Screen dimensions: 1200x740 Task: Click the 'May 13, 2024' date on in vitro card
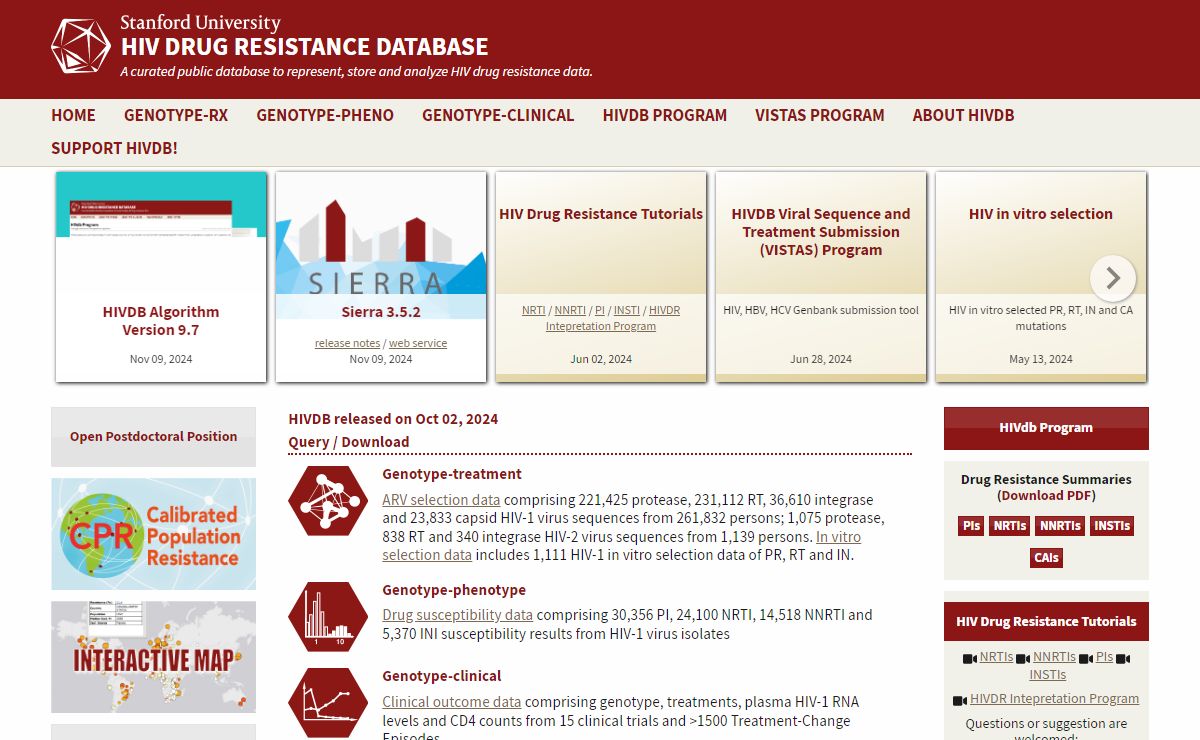pyautogui.click(x=1041, y=359)
